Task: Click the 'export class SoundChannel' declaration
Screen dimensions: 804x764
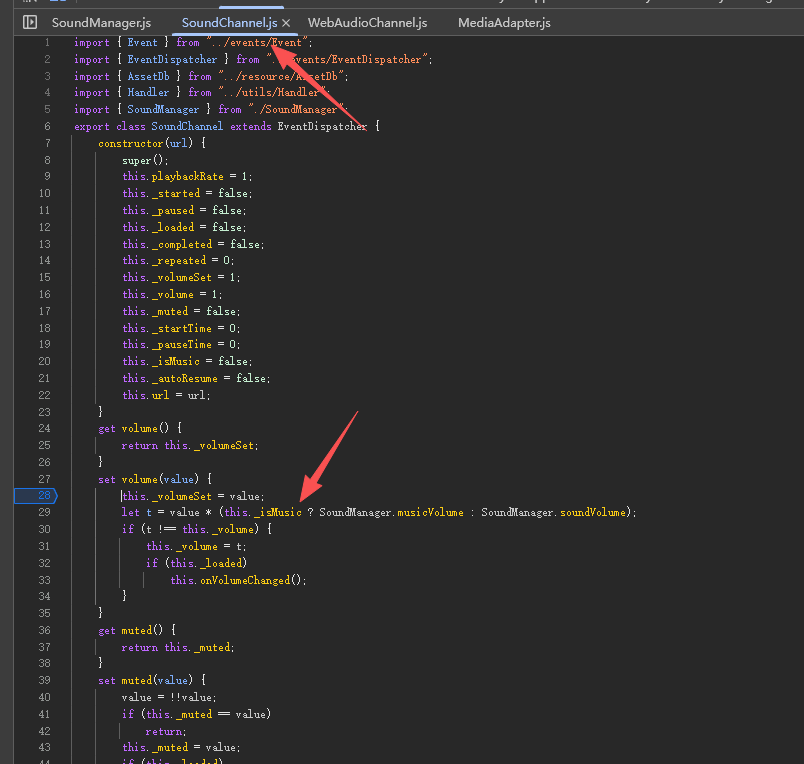Action: pyautogui.click(x=148, y=127)
